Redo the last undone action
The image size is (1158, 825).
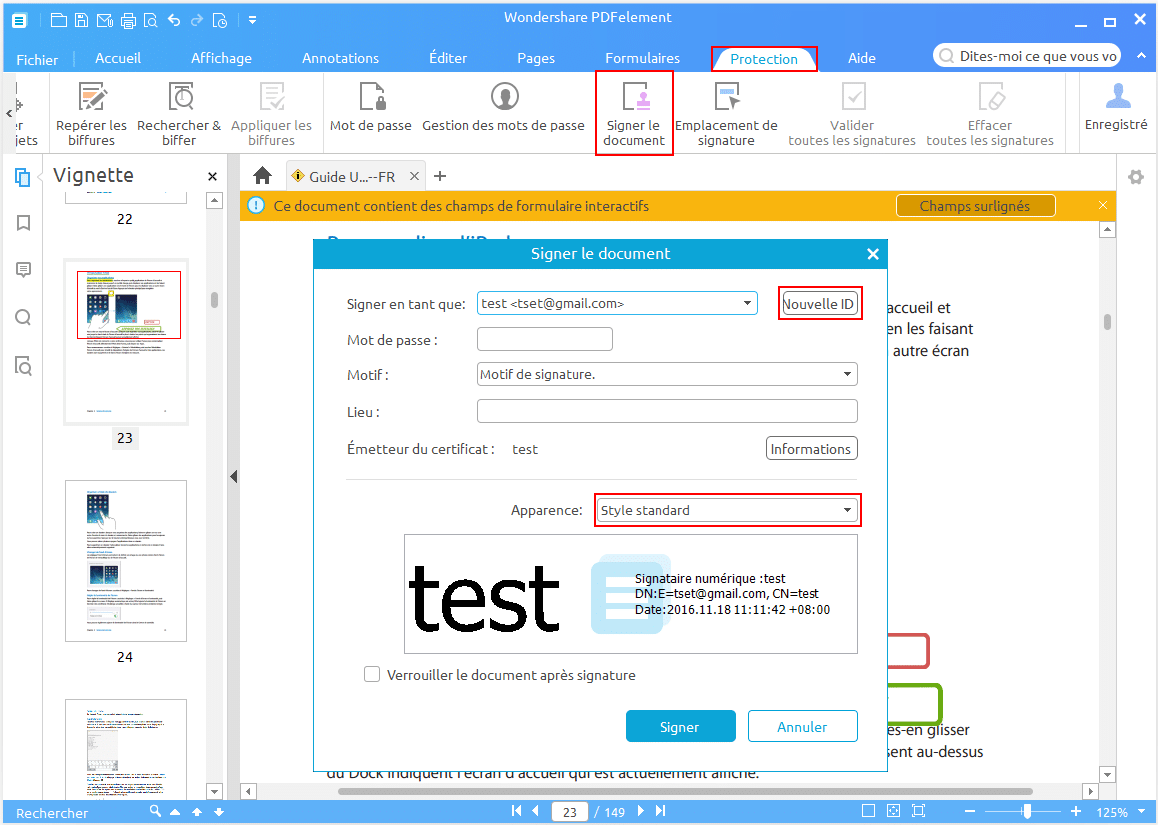point(196,21)
